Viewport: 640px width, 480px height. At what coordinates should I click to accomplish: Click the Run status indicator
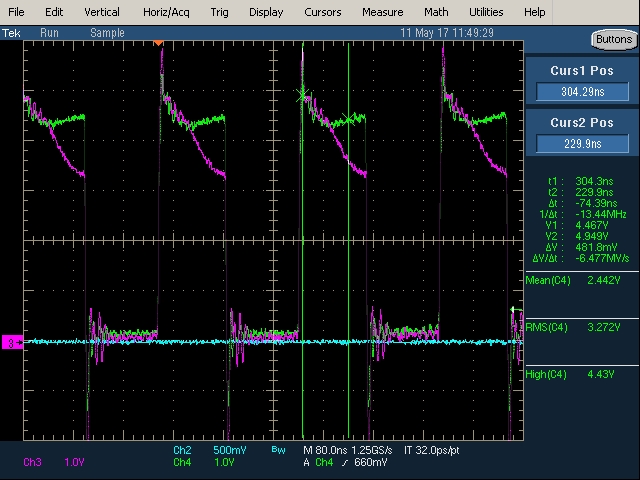[x=49, y=33]
